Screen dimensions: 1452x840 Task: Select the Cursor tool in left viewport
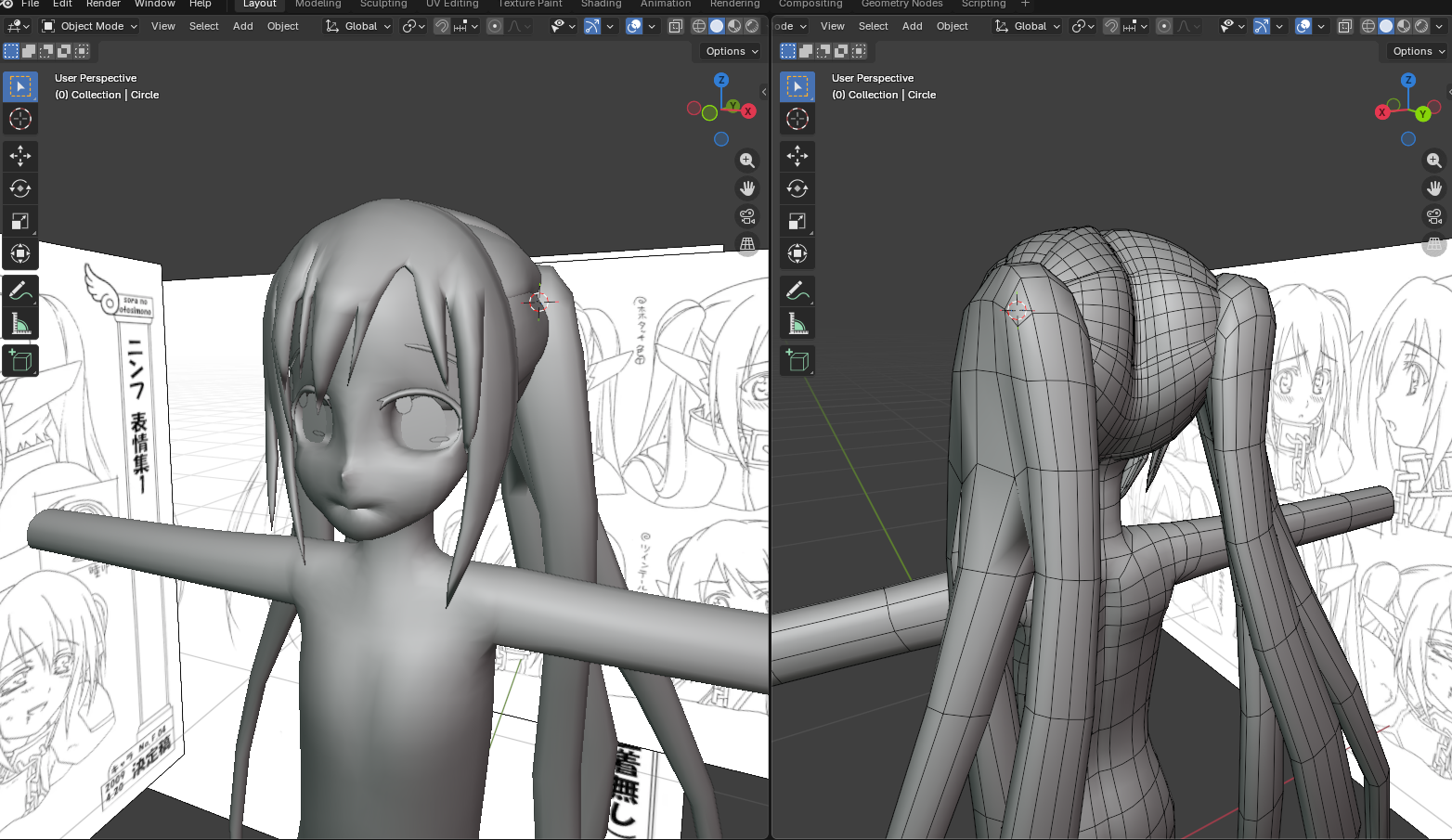(19, 119)
